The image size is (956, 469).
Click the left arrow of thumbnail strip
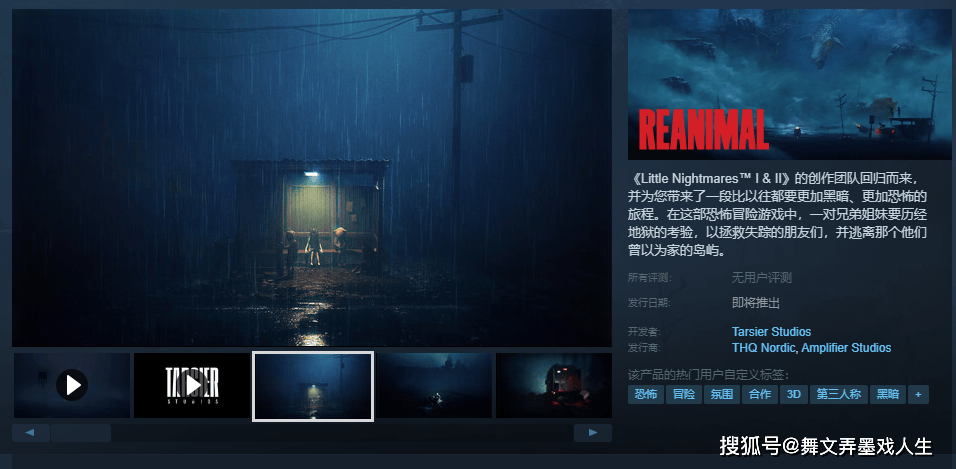[x=30, y=433]
